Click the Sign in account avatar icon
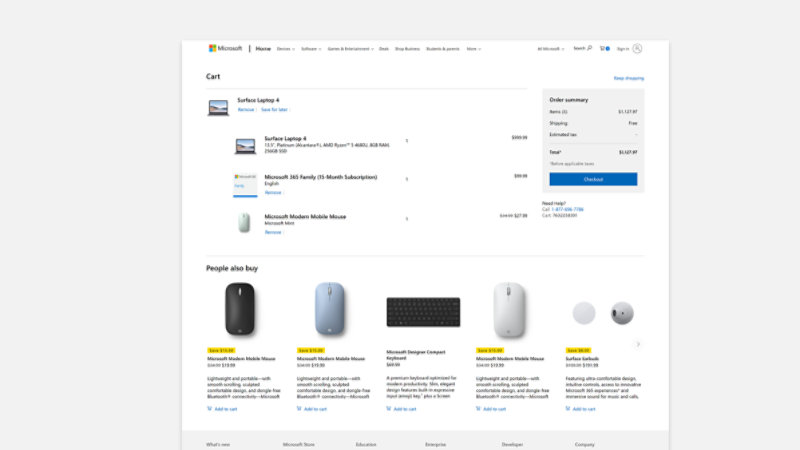This screenshot has height=450, width=800. click(x=637, y=48)
